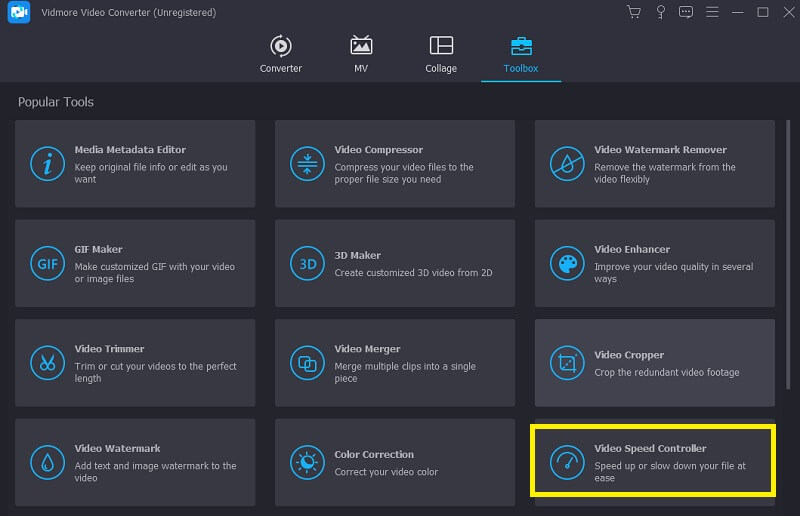Open the feedback chat bubble icon
The width and height of the screenshot is (800, 516).
[x=686, y=12]
